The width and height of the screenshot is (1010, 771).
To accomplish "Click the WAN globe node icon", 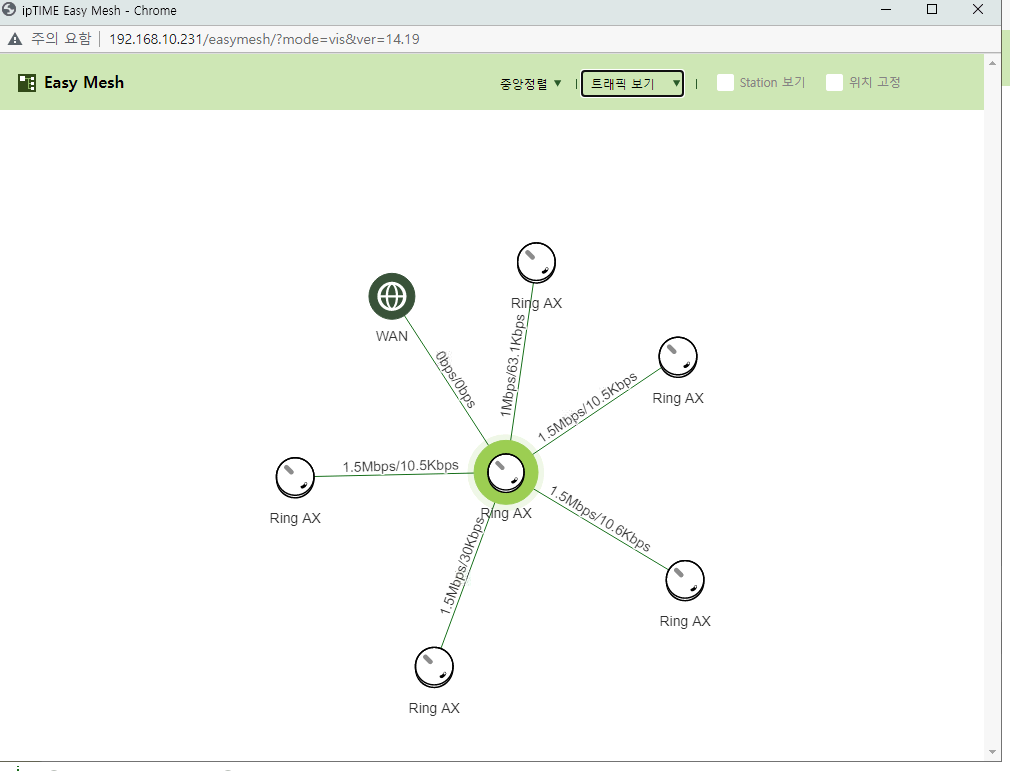I will (392, 296).
